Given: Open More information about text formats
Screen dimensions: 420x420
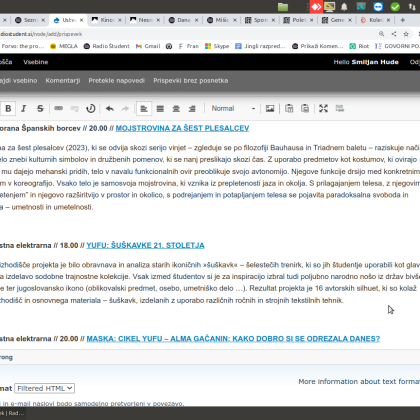Looking at the screenshot, I should pos(359,381).
